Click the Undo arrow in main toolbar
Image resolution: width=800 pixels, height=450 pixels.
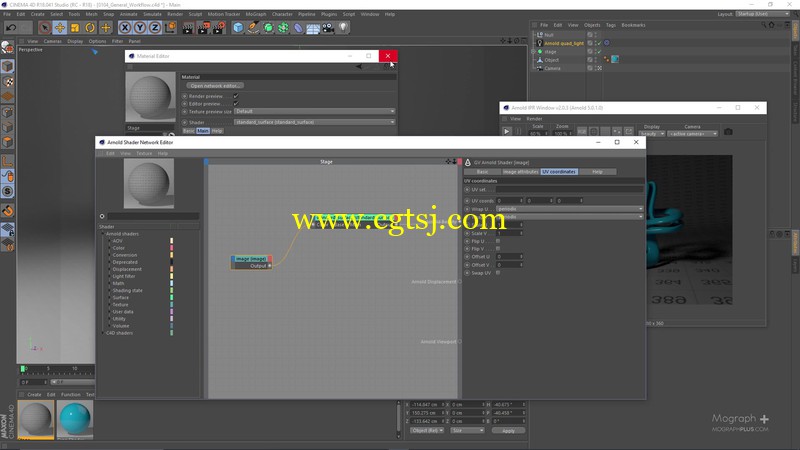click(x=11, y=28)
